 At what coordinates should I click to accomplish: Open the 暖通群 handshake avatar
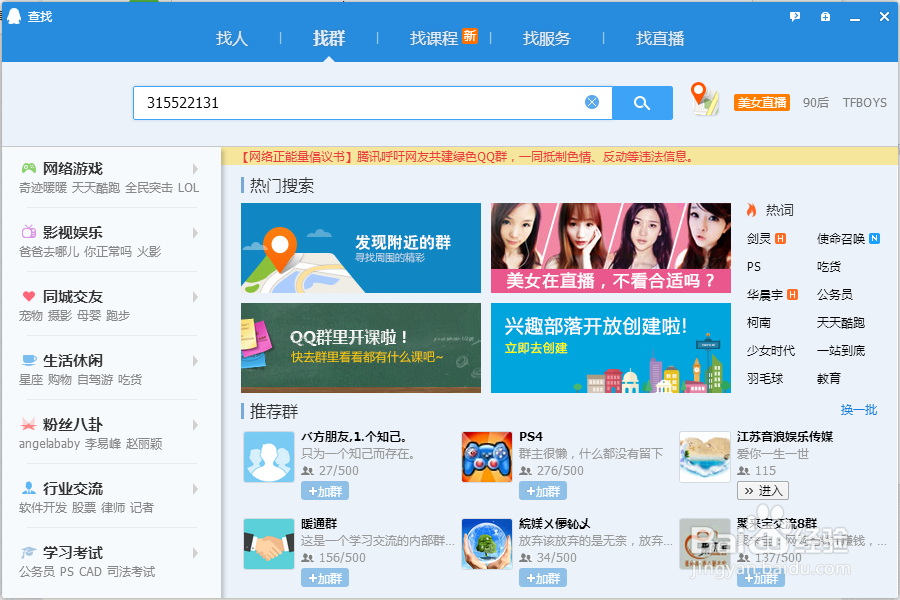click(269, 544)
